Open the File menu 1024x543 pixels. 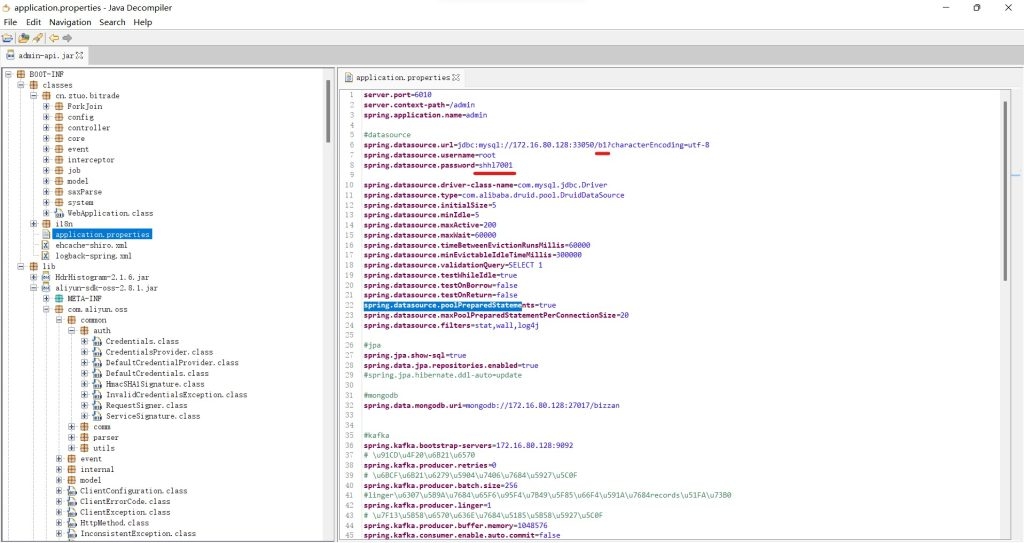point(10,22)
